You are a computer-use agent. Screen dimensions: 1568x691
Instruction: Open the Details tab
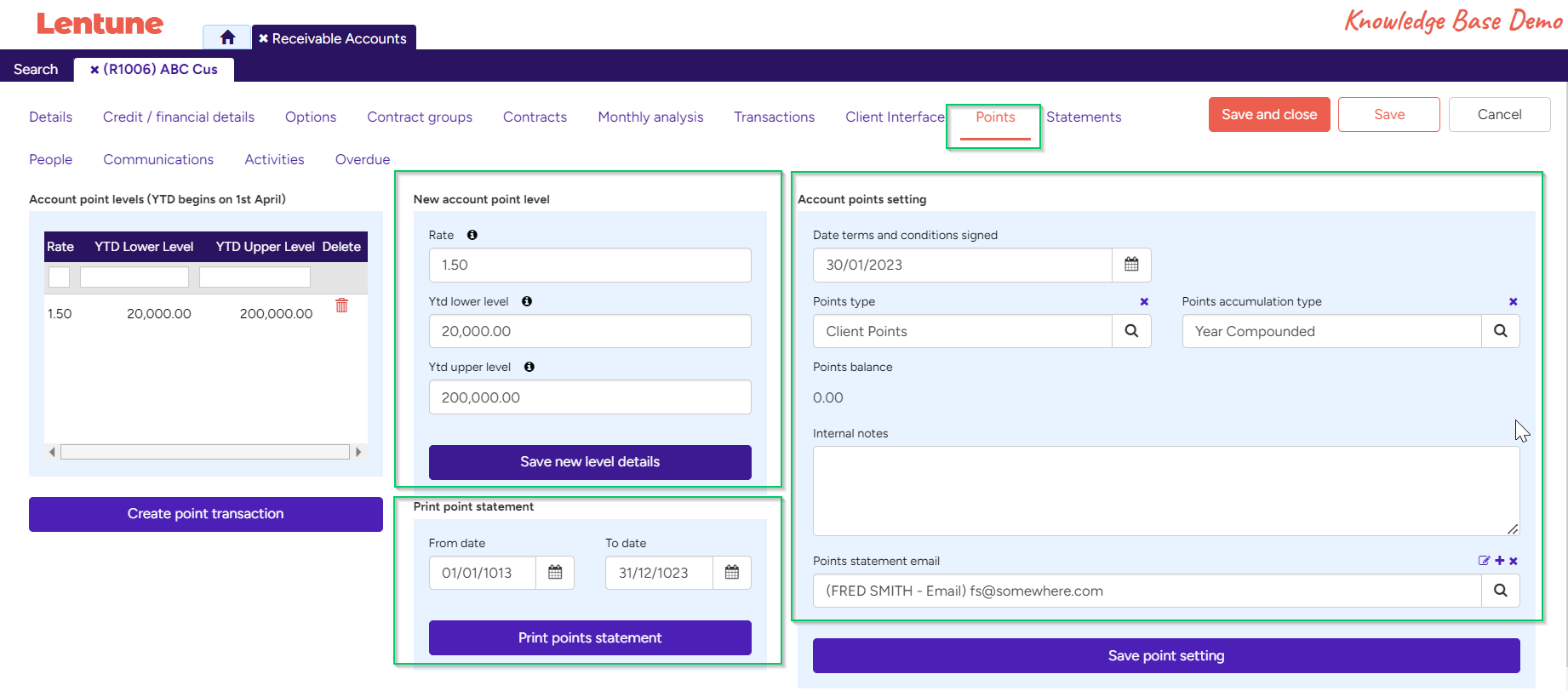tap(50, 117)
